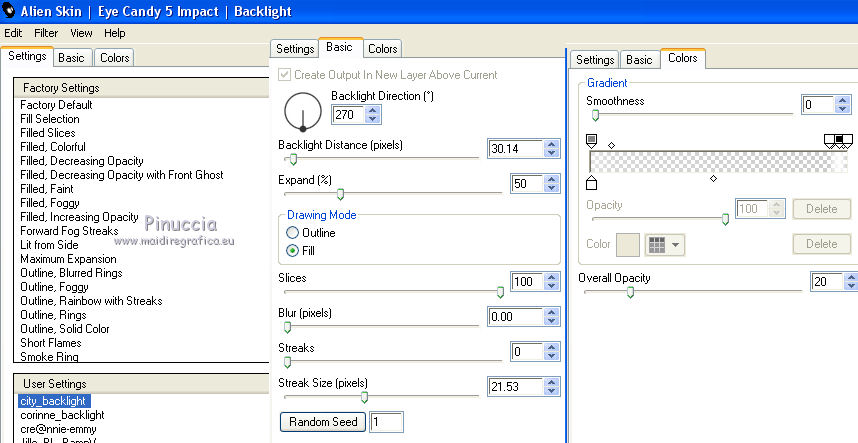The width and height of the screenshot is (858, 443).
Task: Select the left gradient opacity stop
Action: pos(591,141)
